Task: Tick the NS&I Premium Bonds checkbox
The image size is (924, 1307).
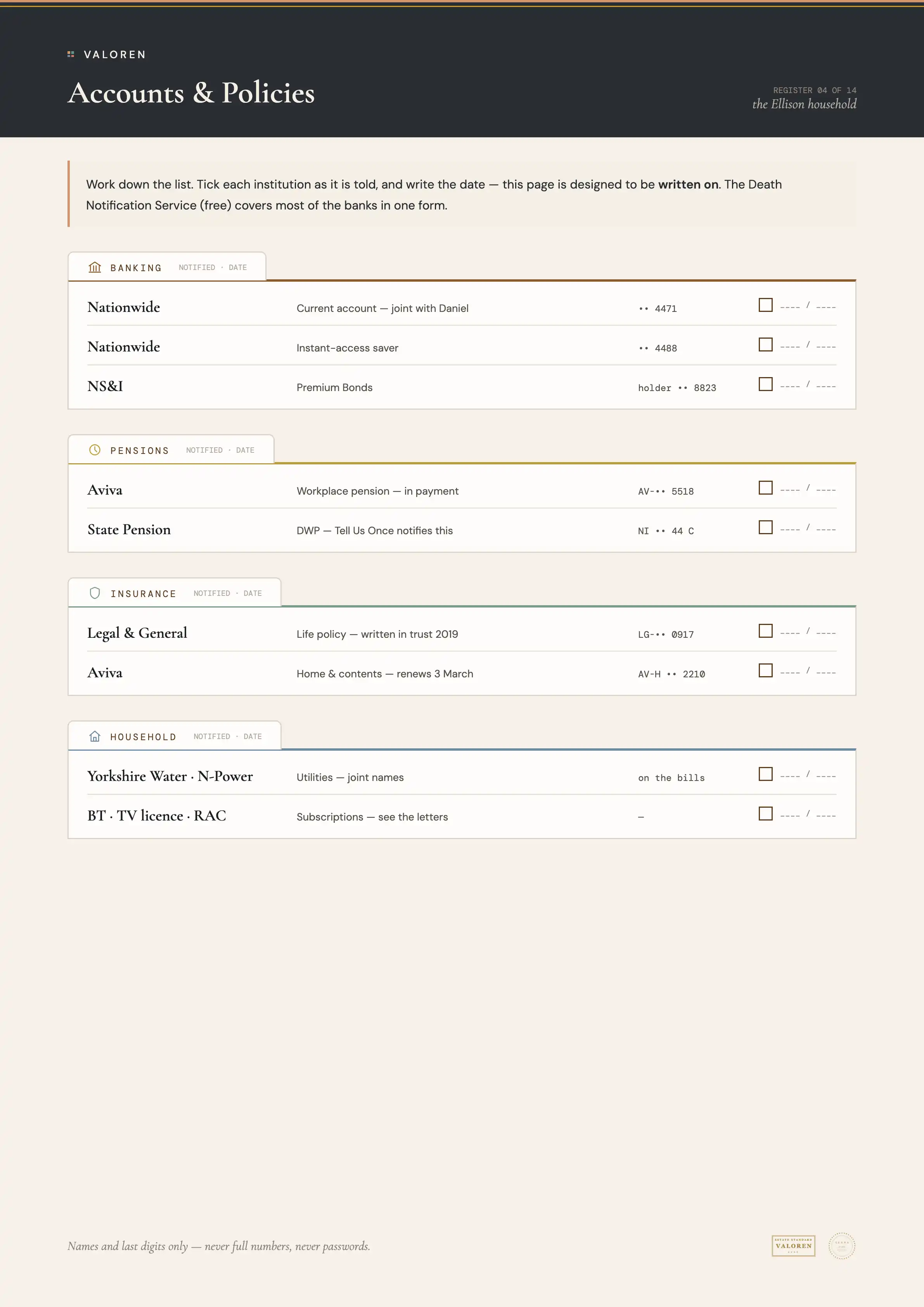Action: (x=766, y=384)
